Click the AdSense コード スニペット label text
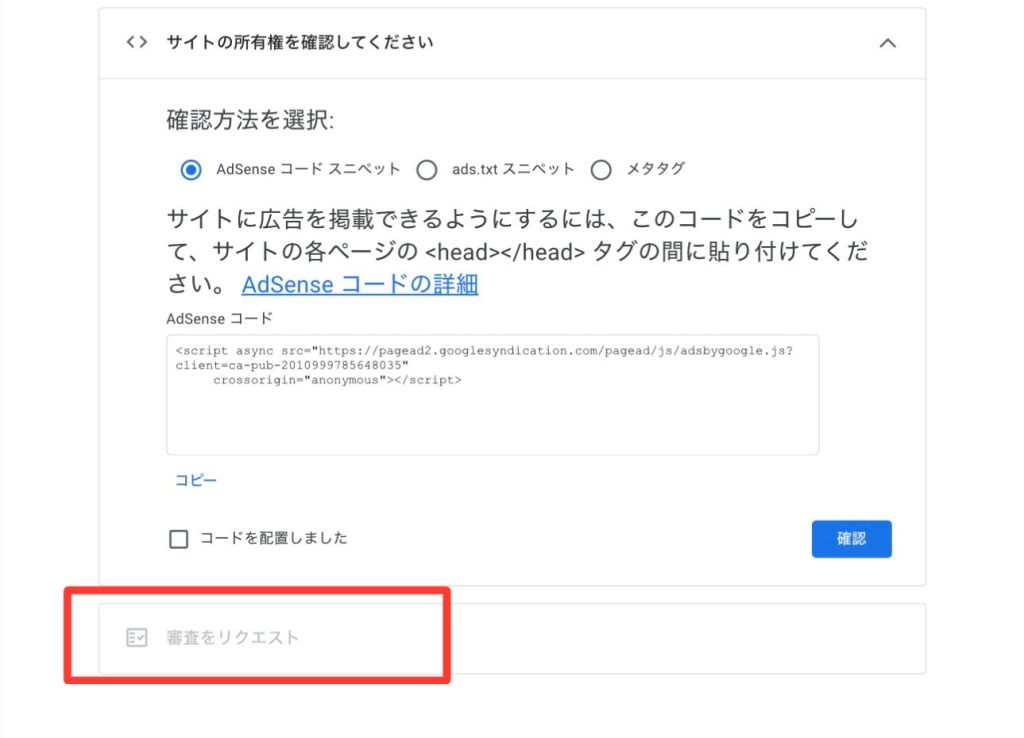The height and width of the screenshot is (738, 1024). pos(308,170)
